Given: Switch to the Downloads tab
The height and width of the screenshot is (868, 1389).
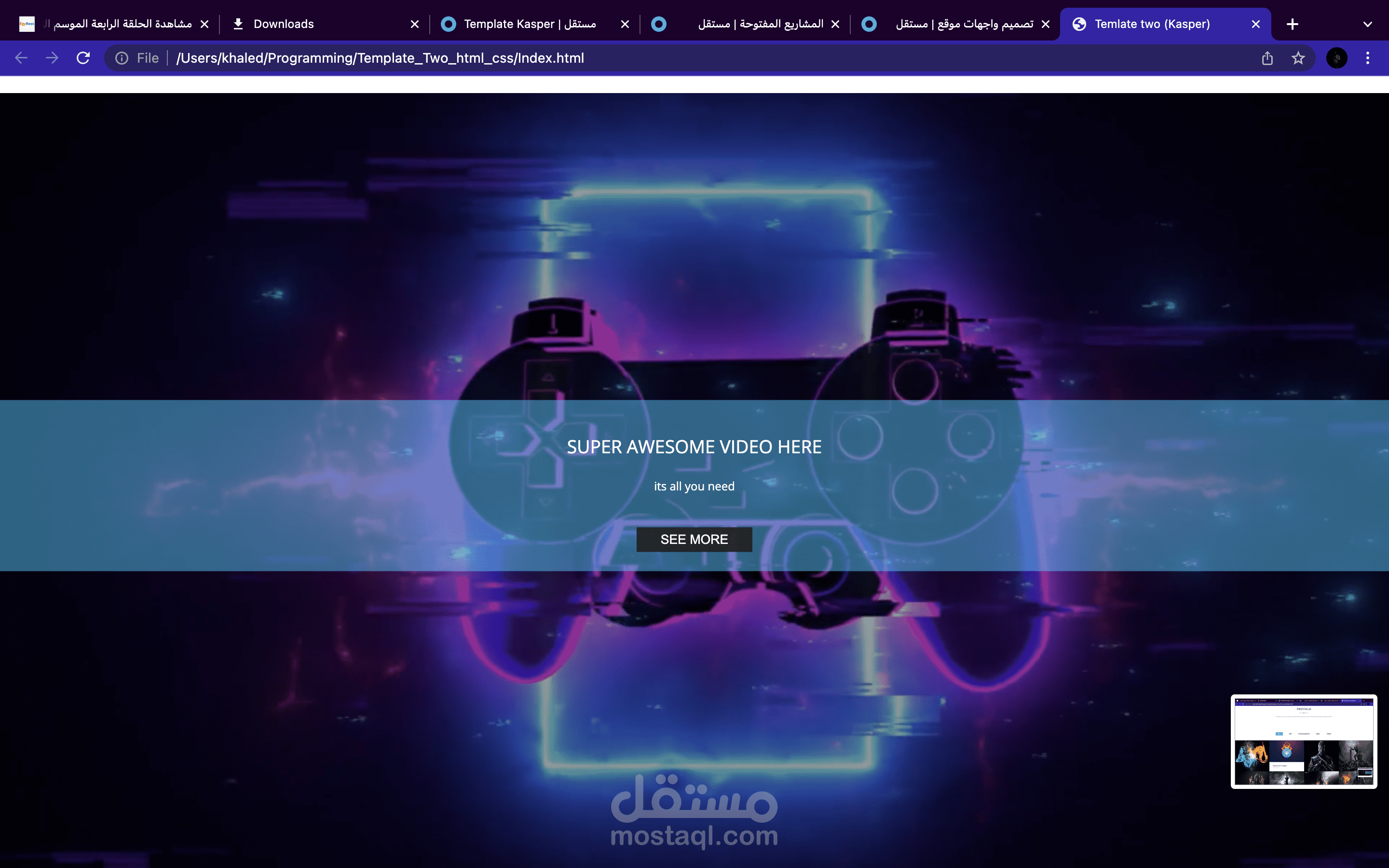Looking at the screenshot, I should [284, 24].
